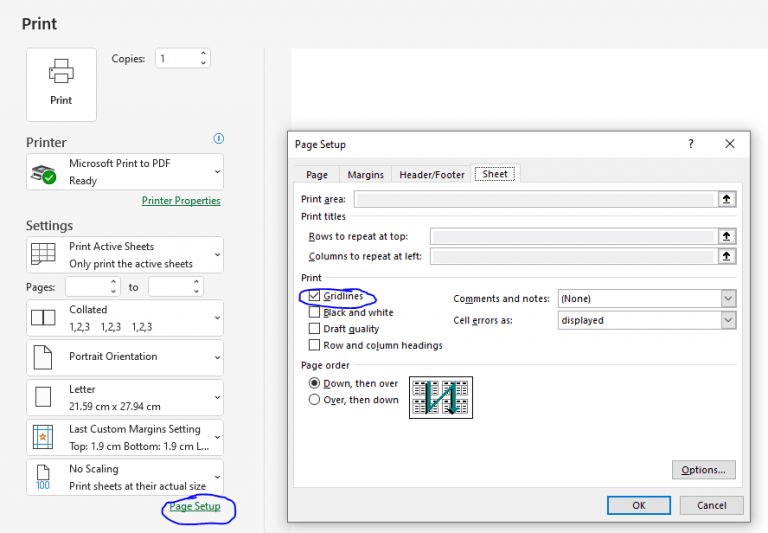Open the Microsoft Print to PDF printer dropdown
The image size is (768, 533).
click(x=125, y=171)
